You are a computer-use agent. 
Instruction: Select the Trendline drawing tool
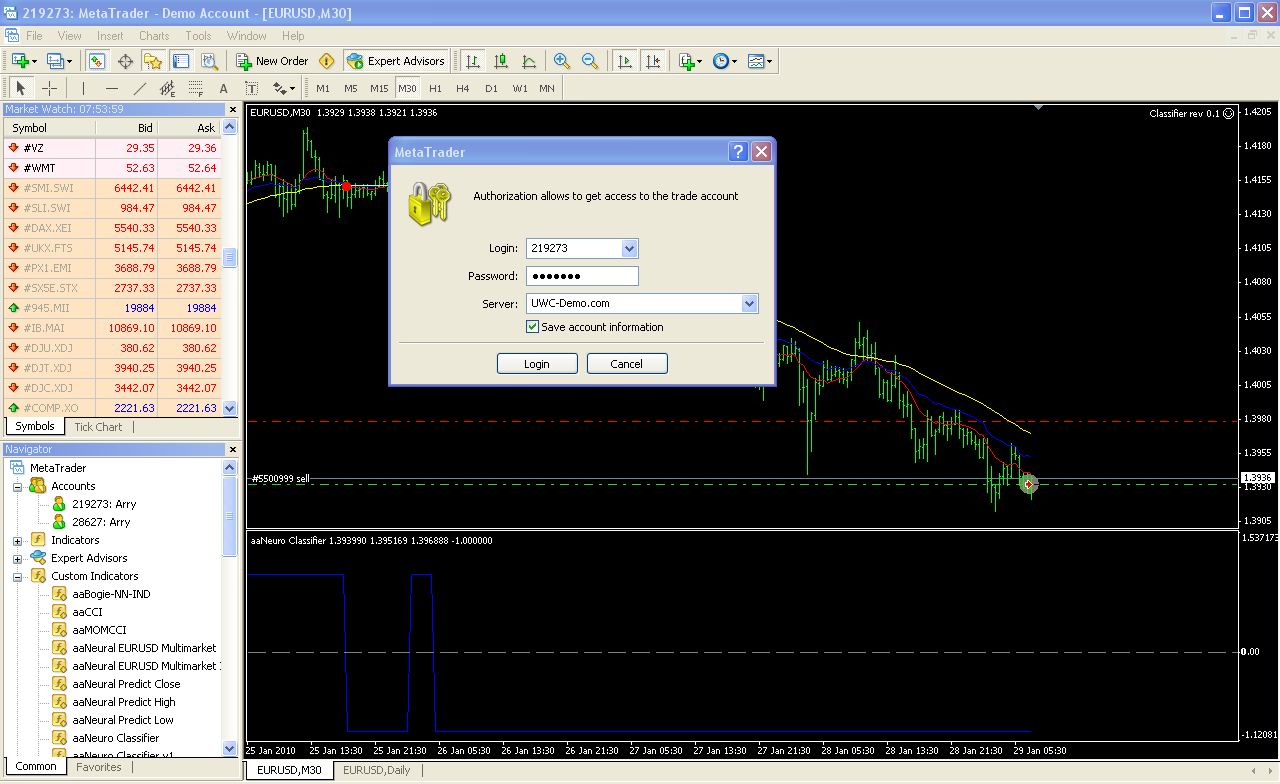click(140, 88)
